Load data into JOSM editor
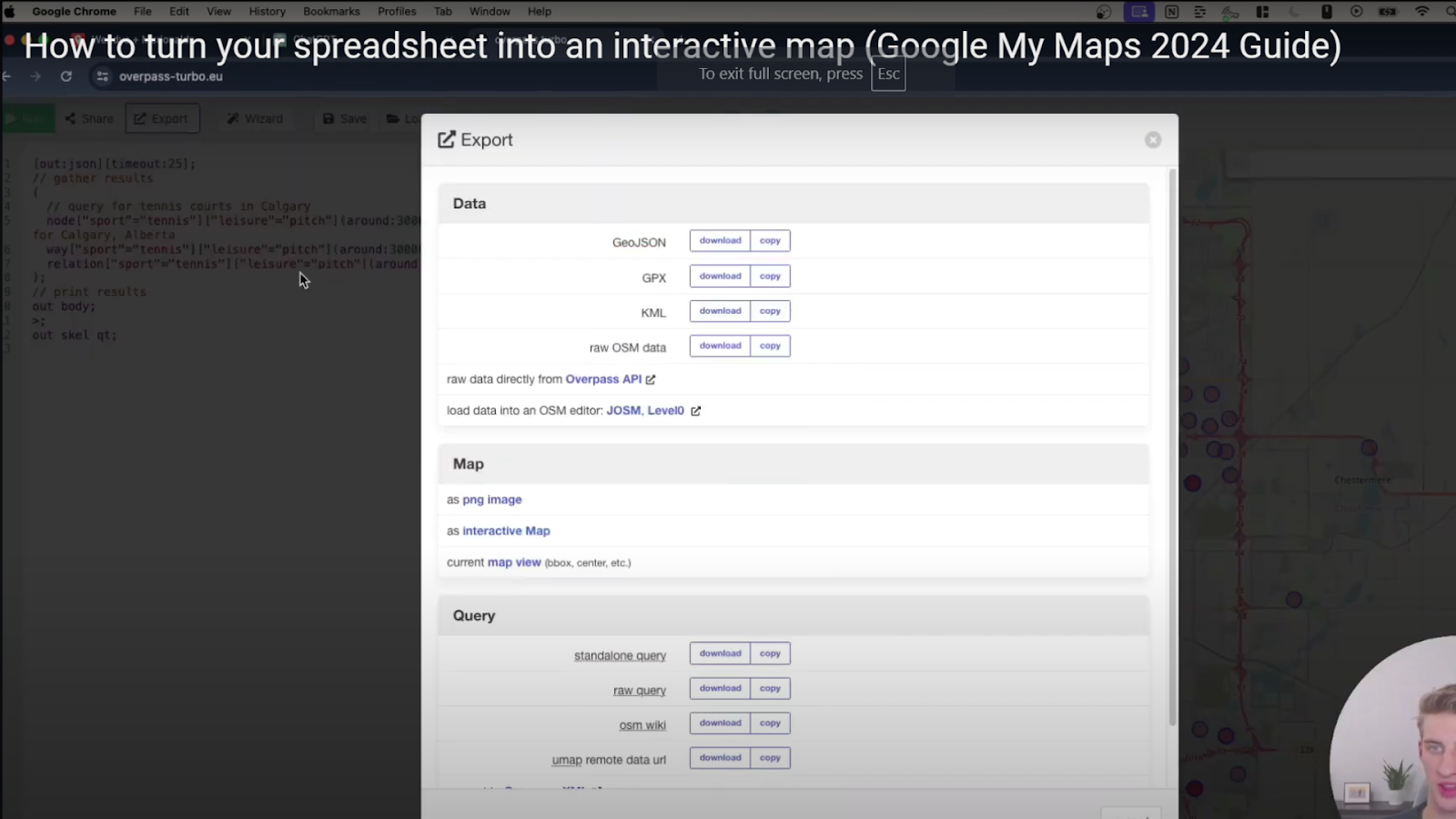1456x819 pixels. pyautogui.click(x=623, y=410)
